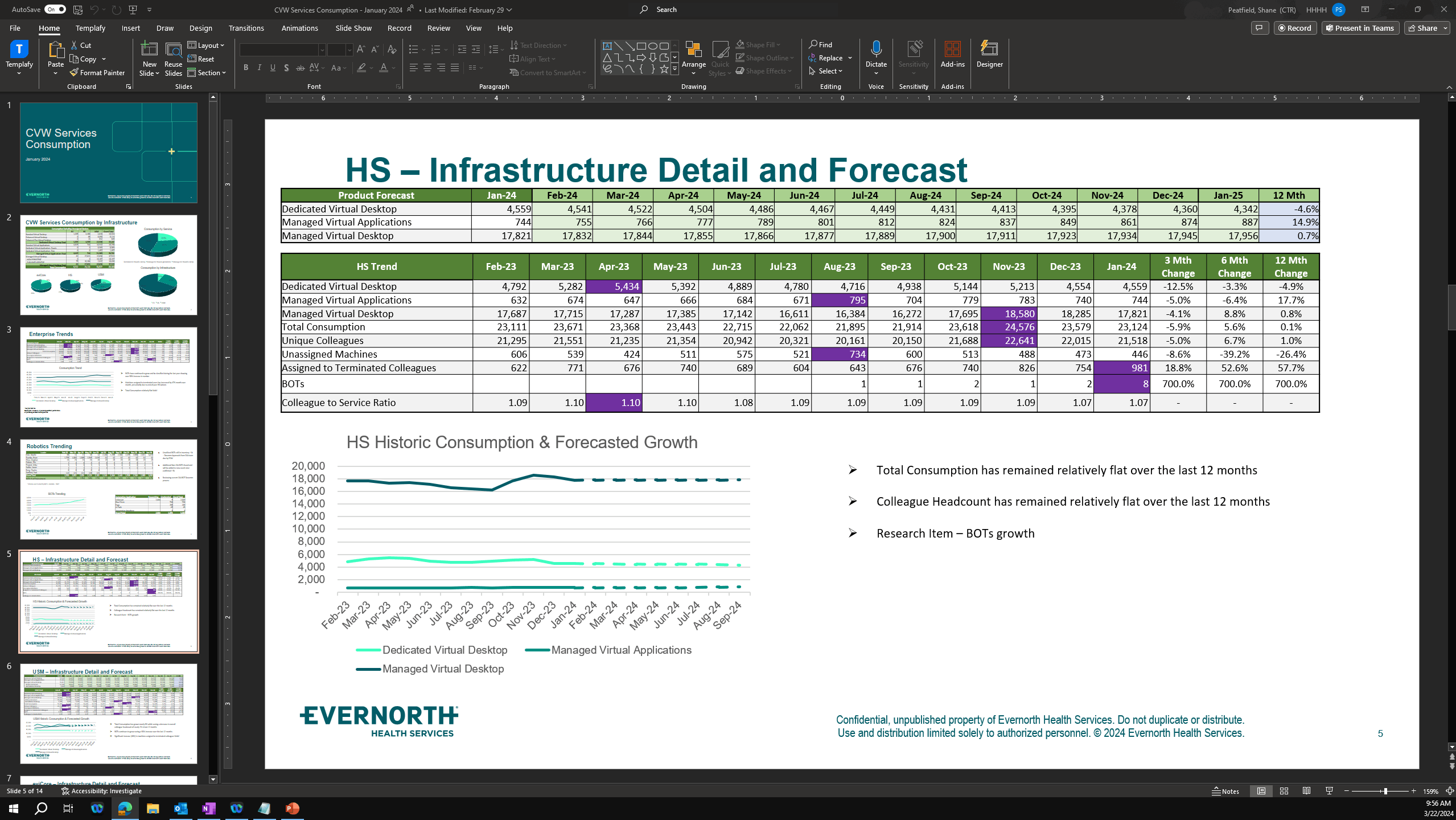Toggle the Notes pane
This screenshot has height=820, width=1456.
[1226, 791]
